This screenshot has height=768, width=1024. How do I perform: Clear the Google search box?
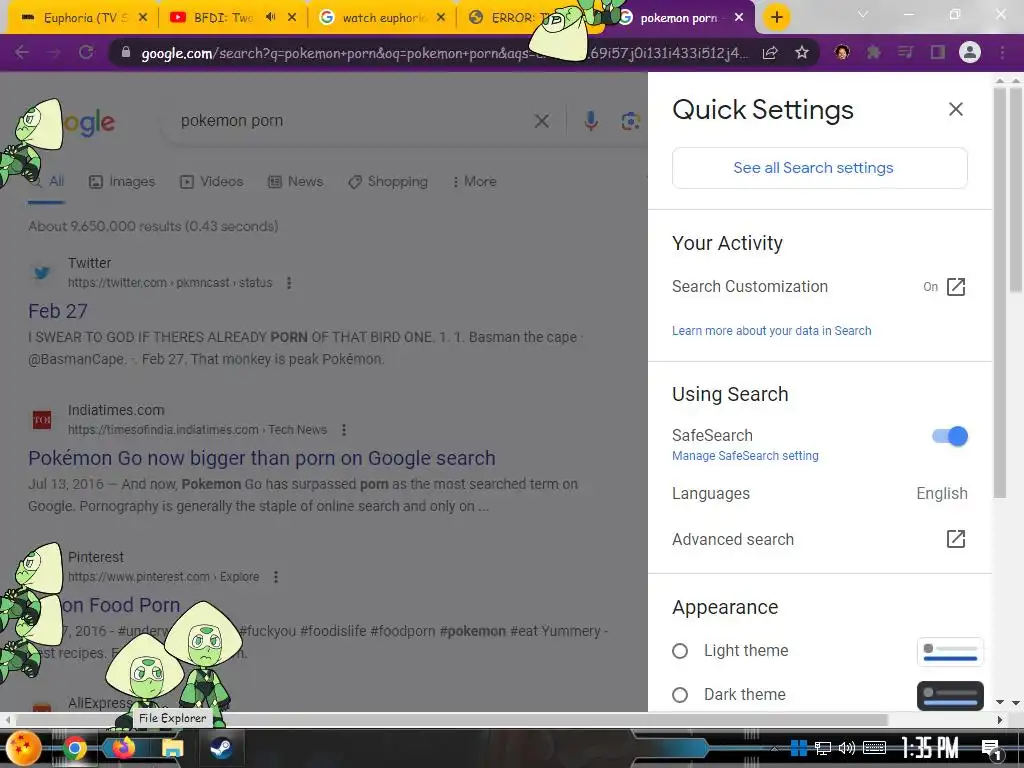[x=541, y=121]
